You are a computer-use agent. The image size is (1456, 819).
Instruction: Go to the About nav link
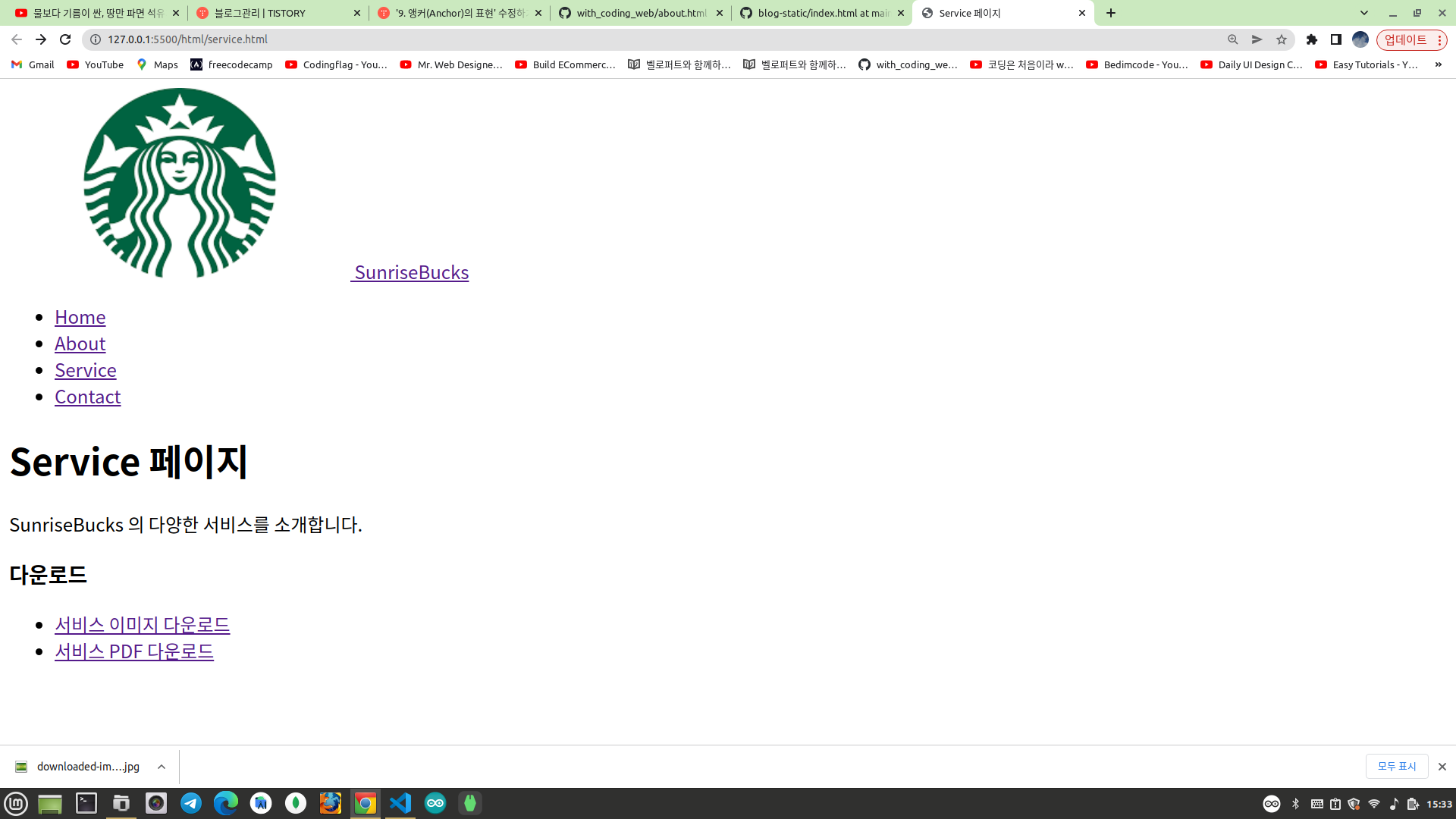tap(80, 344)
